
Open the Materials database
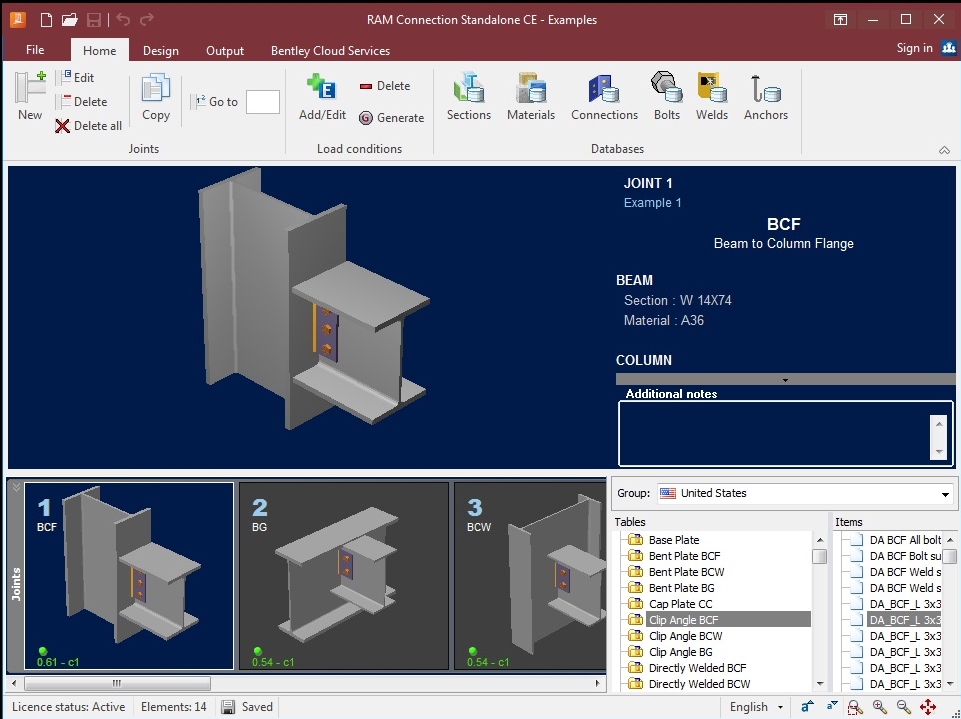531,97
